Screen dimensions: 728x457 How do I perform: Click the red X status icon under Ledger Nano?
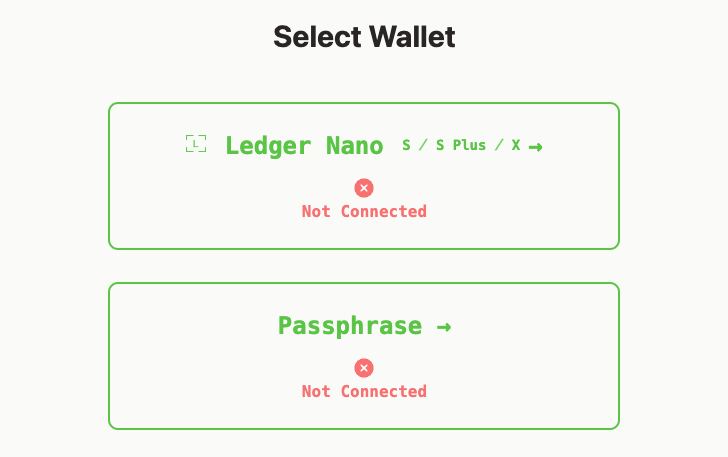pos(364,188)
